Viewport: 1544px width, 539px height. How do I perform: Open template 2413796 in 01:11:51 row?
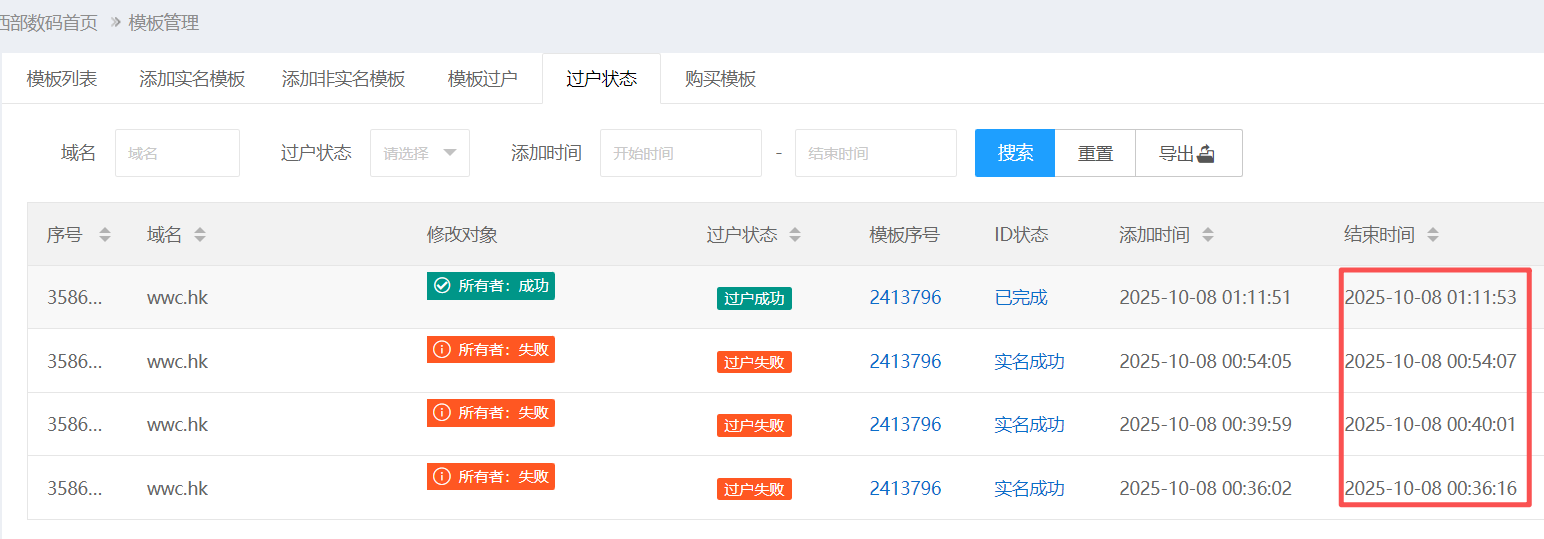[x=905, y=297]
